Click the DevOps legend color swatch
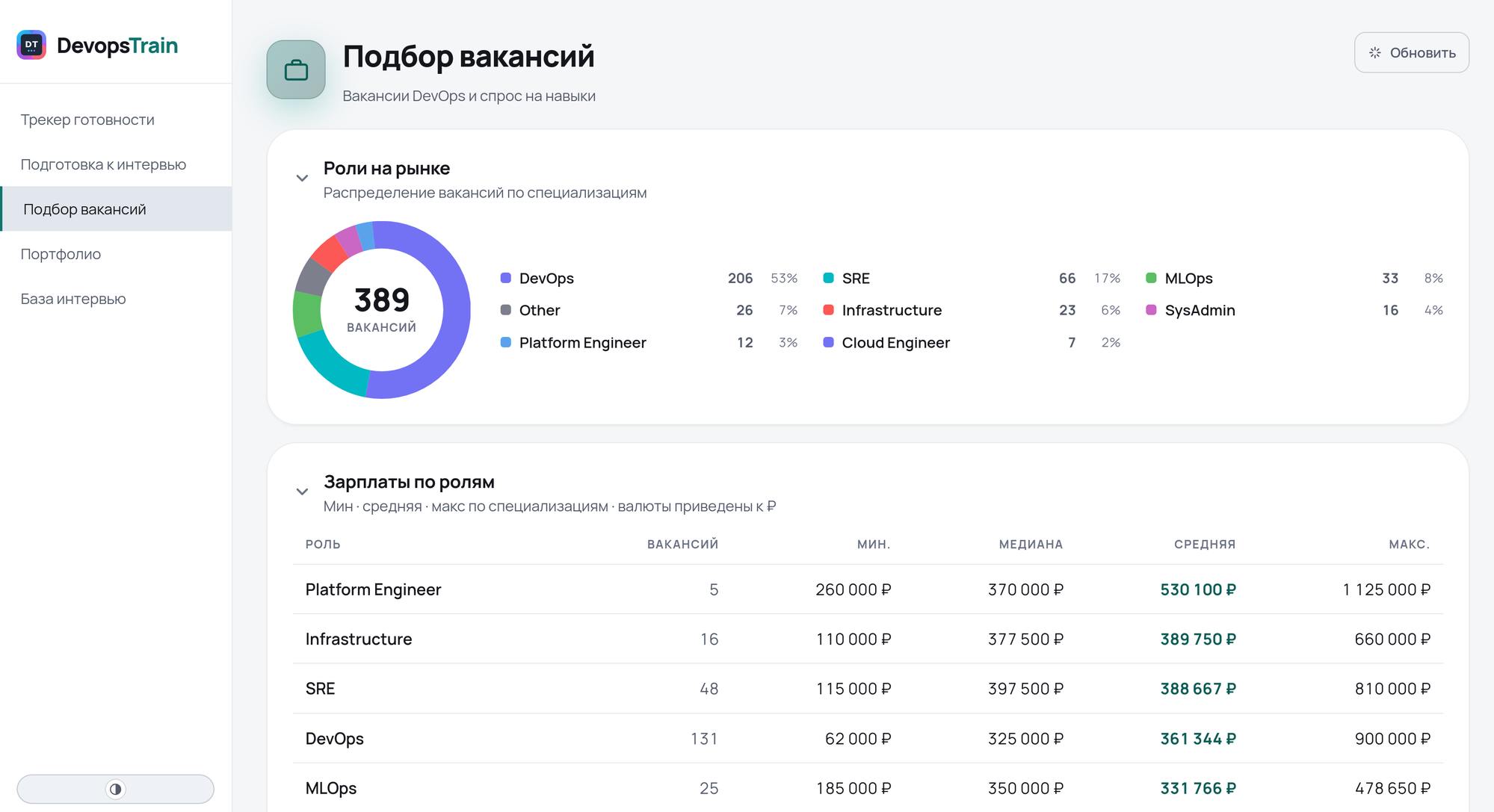 [506, 278]
